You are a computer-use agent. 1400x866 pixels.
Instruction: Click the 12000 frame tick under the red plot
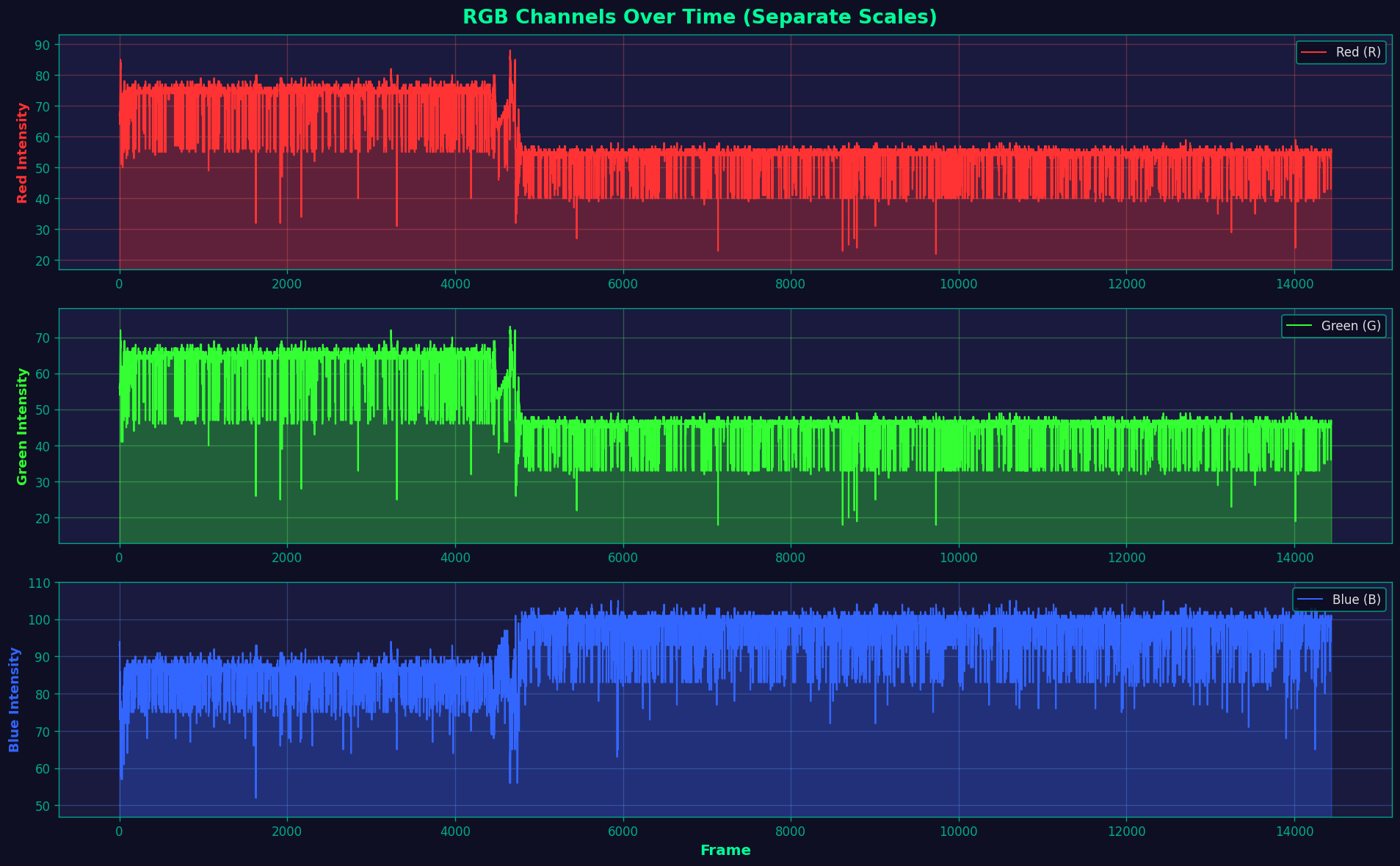pyautogui.click(x=1126, y=284)
